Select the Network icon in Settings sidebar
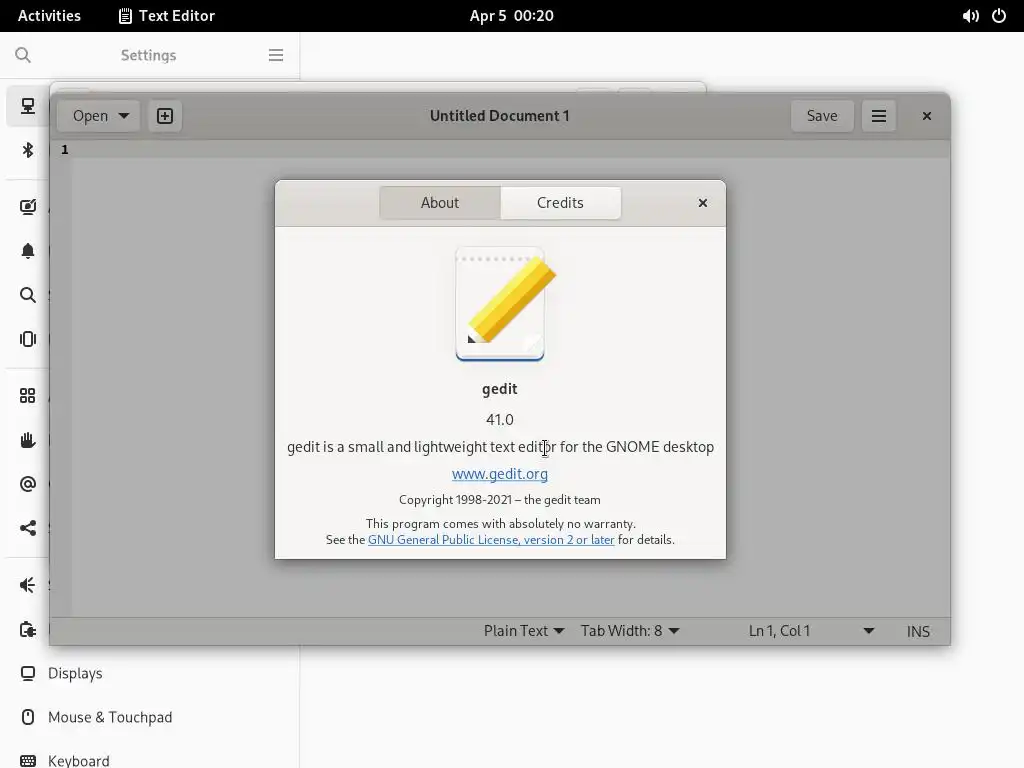Viewport: 1024px width, 768px height. point(27,106)
